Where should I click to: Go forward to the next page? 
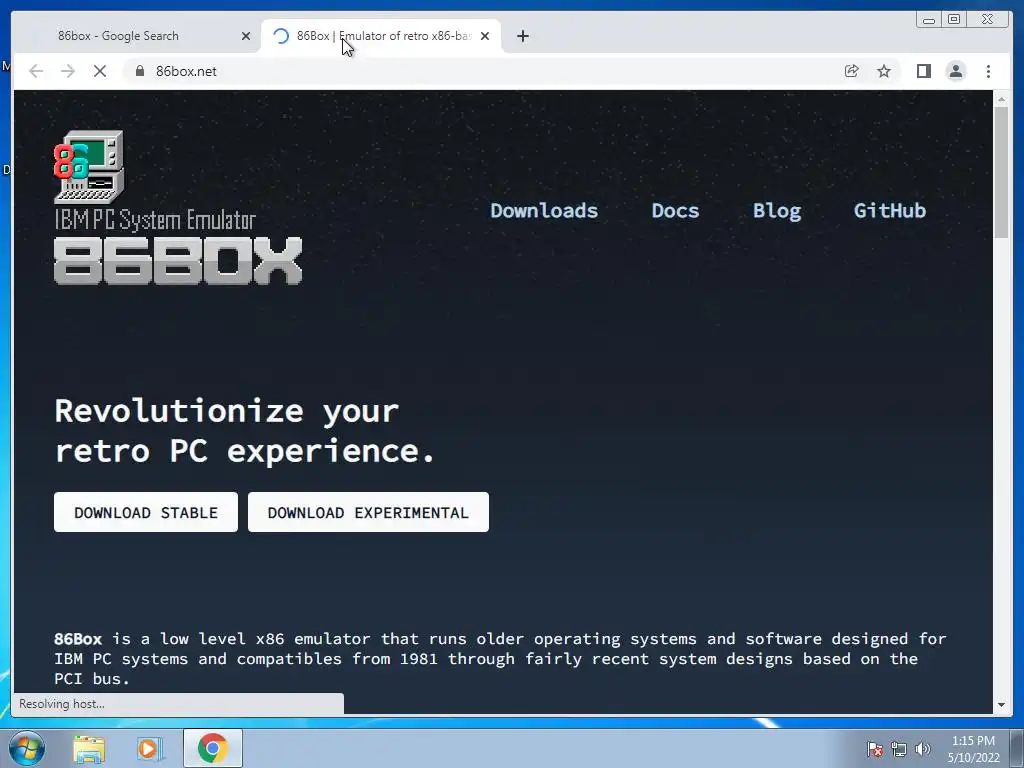pos(68,71)
